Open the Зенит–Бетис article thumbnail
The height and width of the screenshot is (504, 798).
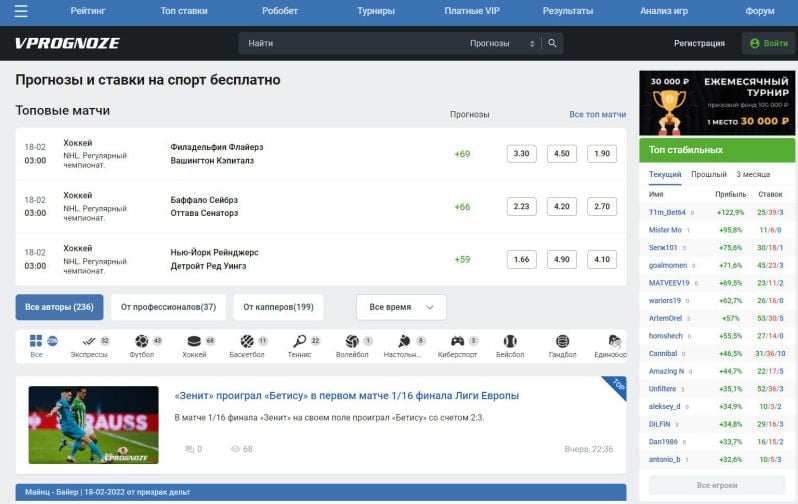pyautogui.click(x=94, y=425)
